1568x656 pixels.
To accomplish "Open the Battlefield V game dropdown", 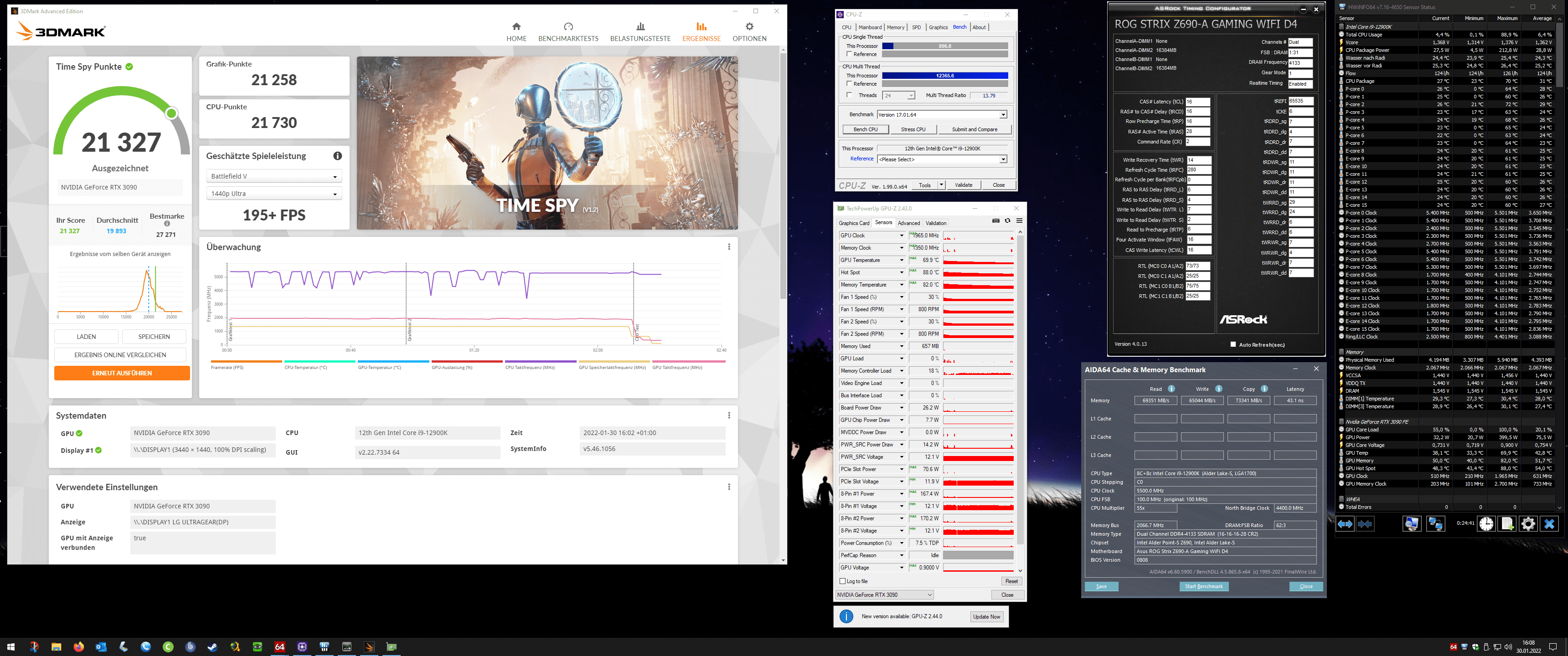I will [274, 176].
